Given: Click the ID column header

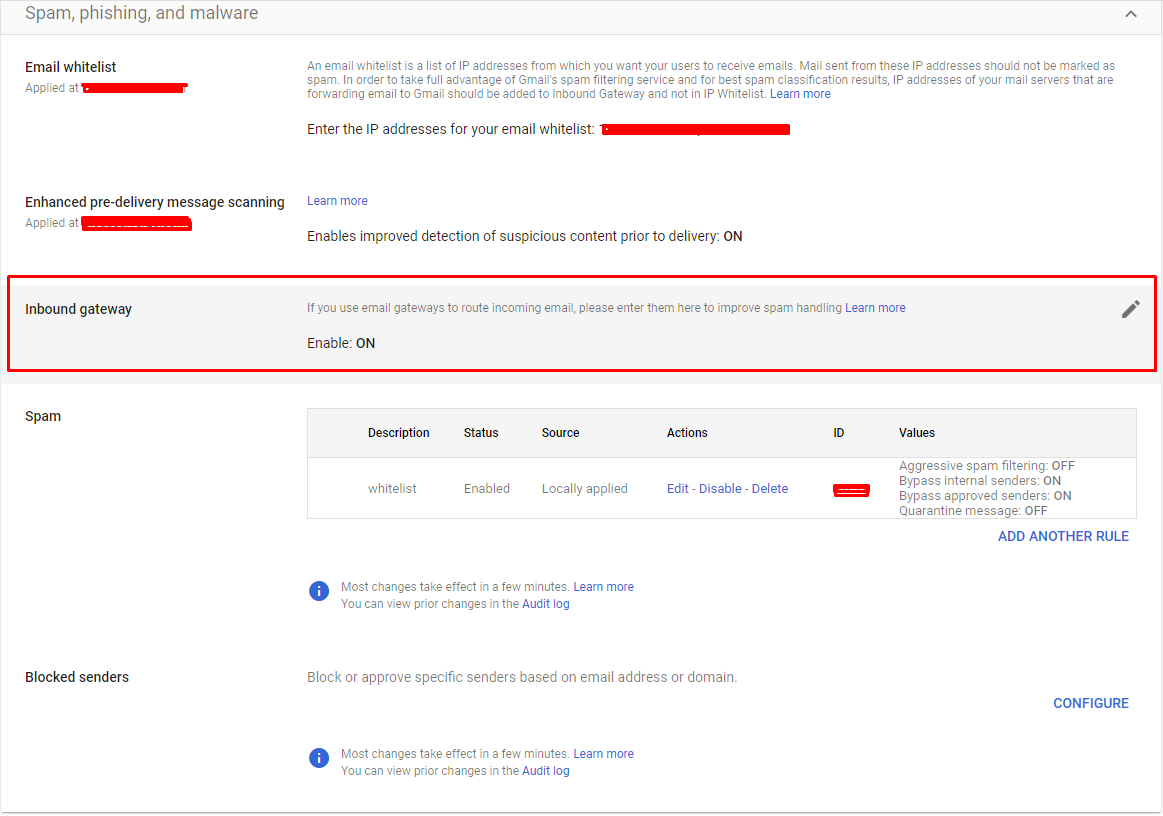Looking at the screenshot, I should (838, 432).
